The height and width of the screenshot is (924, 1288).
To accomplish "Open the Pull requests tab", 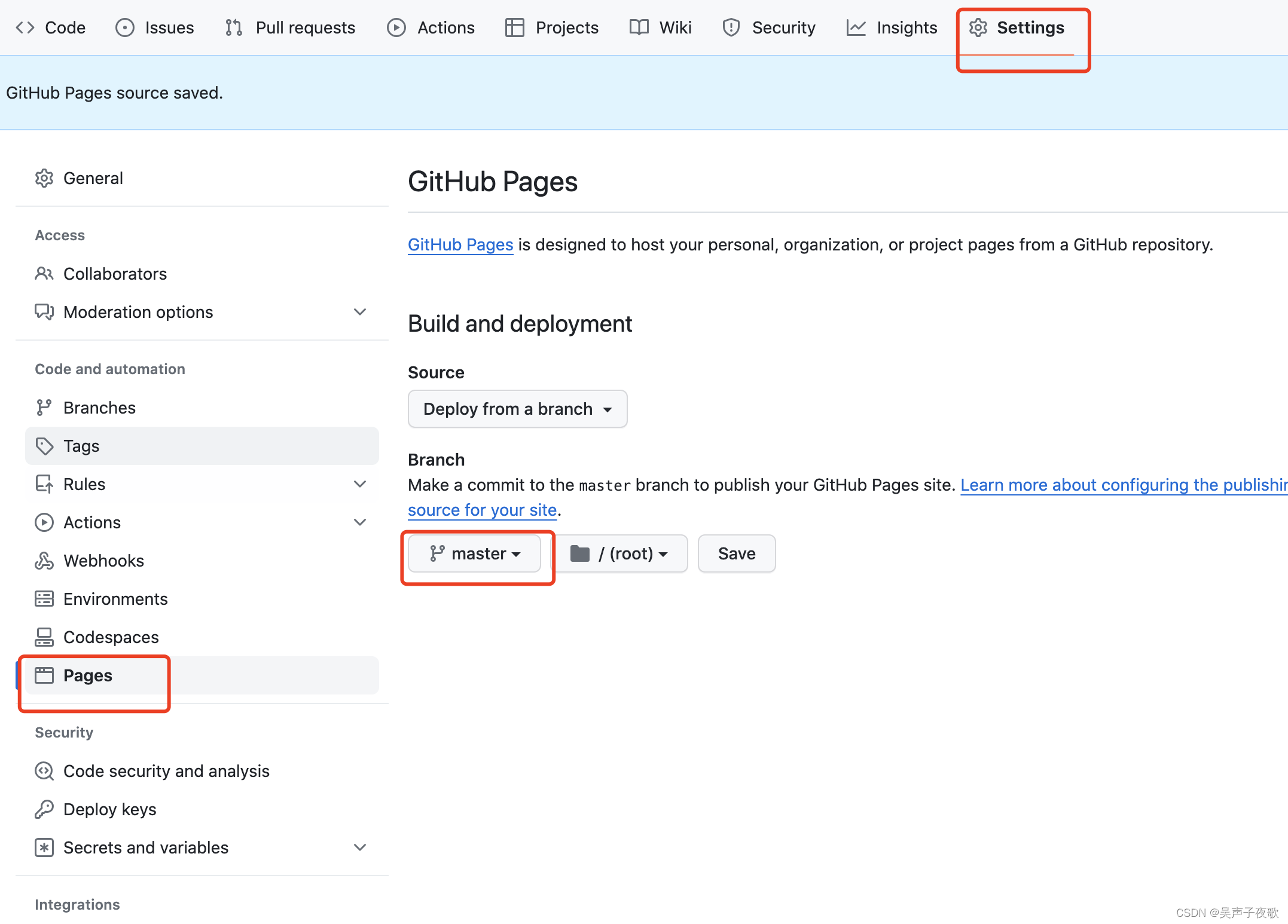I will [290, 27].
